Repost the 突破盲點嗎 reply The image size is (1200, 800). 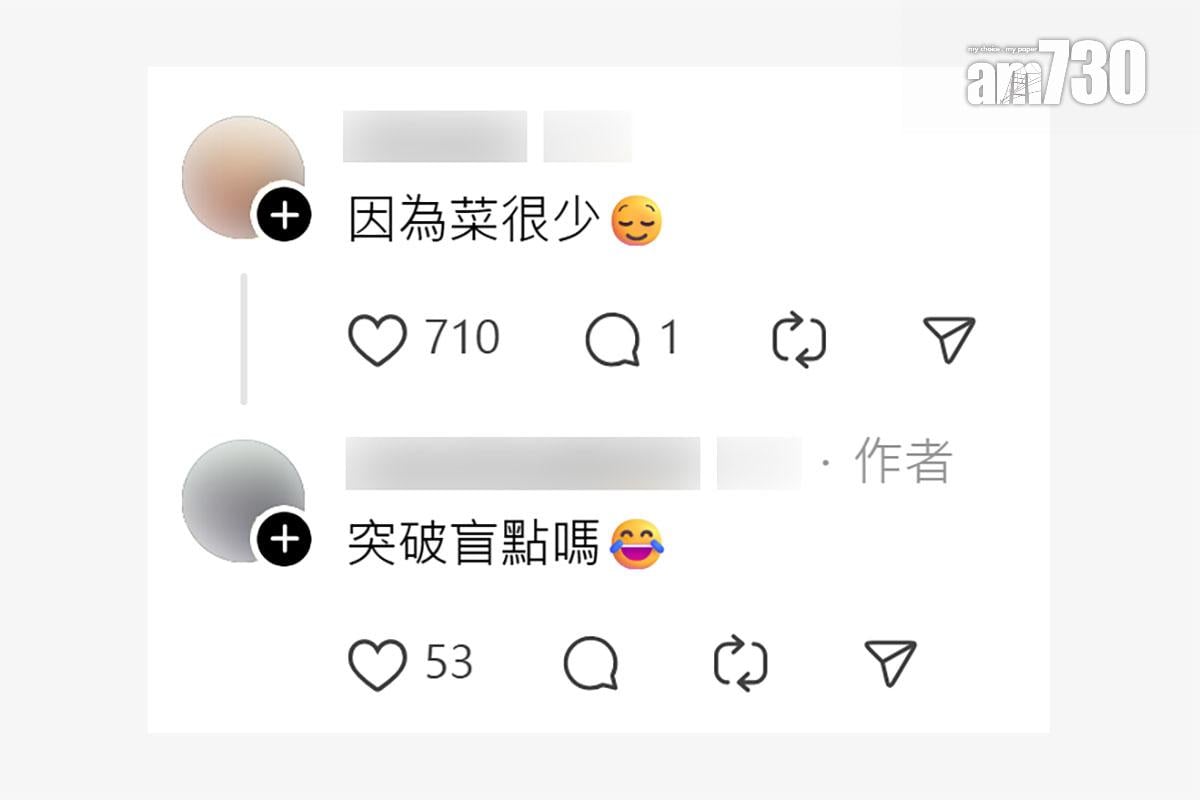click(x=741, y=664)
